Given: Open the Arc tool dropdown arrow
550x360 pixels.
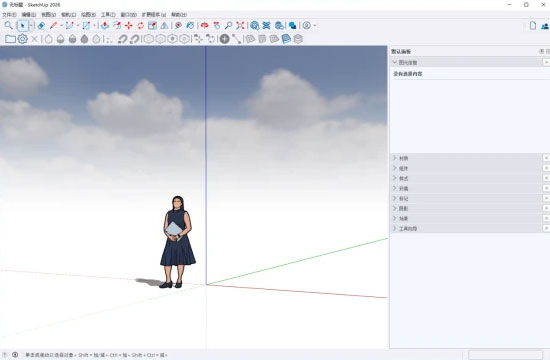Looking at the screenshot, I should point(78,26).
